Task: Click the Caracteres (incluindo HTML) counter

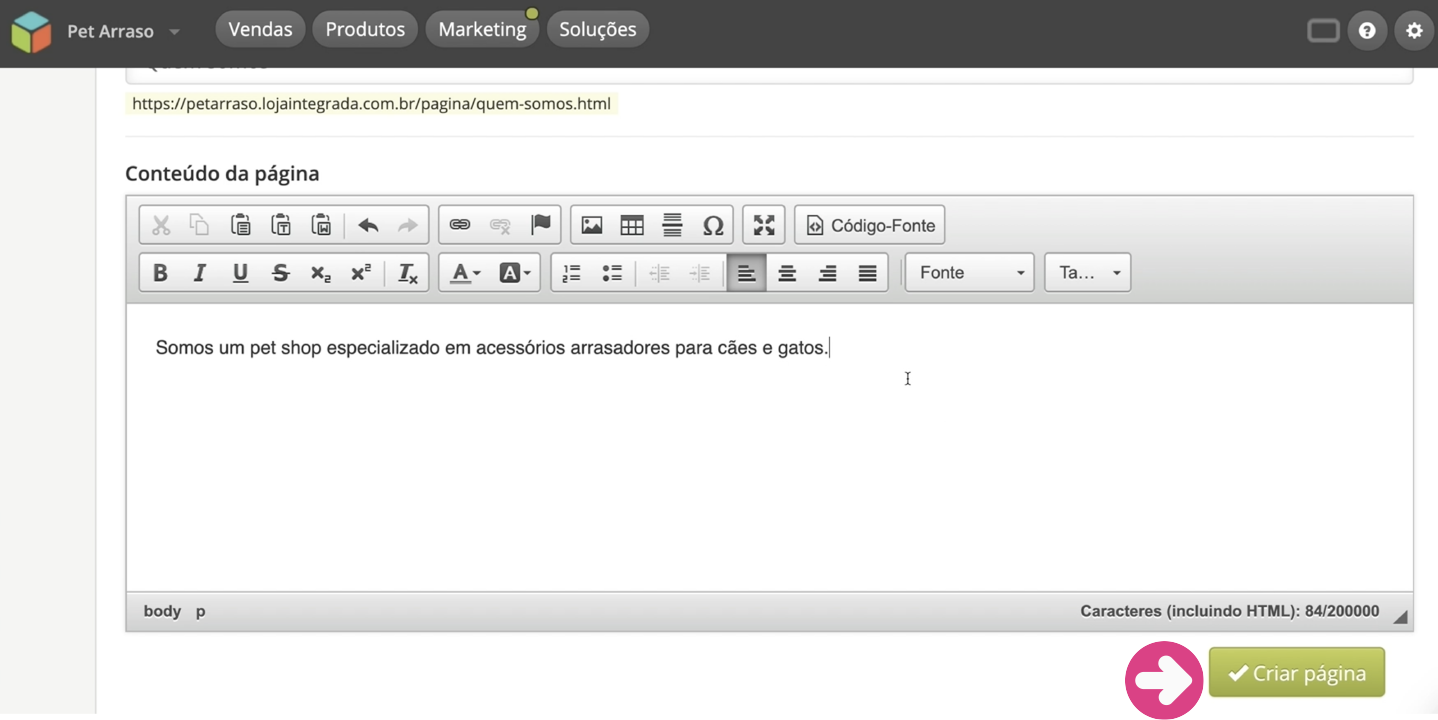Action: pyautogui.click(x=1230, y=611)
